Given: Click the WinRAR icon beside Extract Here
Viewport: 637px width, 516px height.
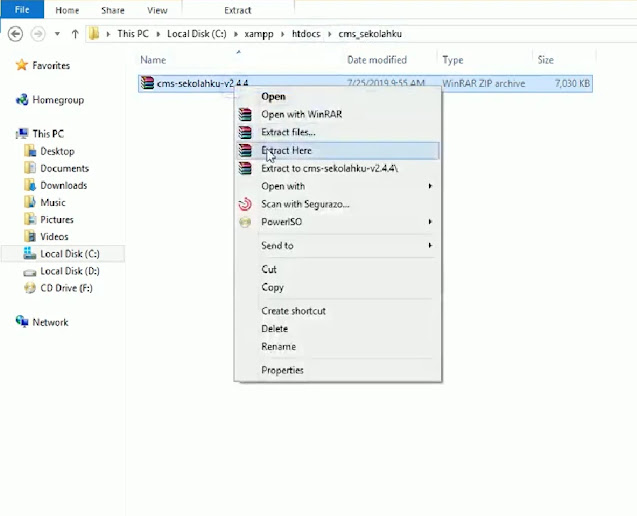Looking at the screenshot, I should pyautogui.click(x=245, y=150).
